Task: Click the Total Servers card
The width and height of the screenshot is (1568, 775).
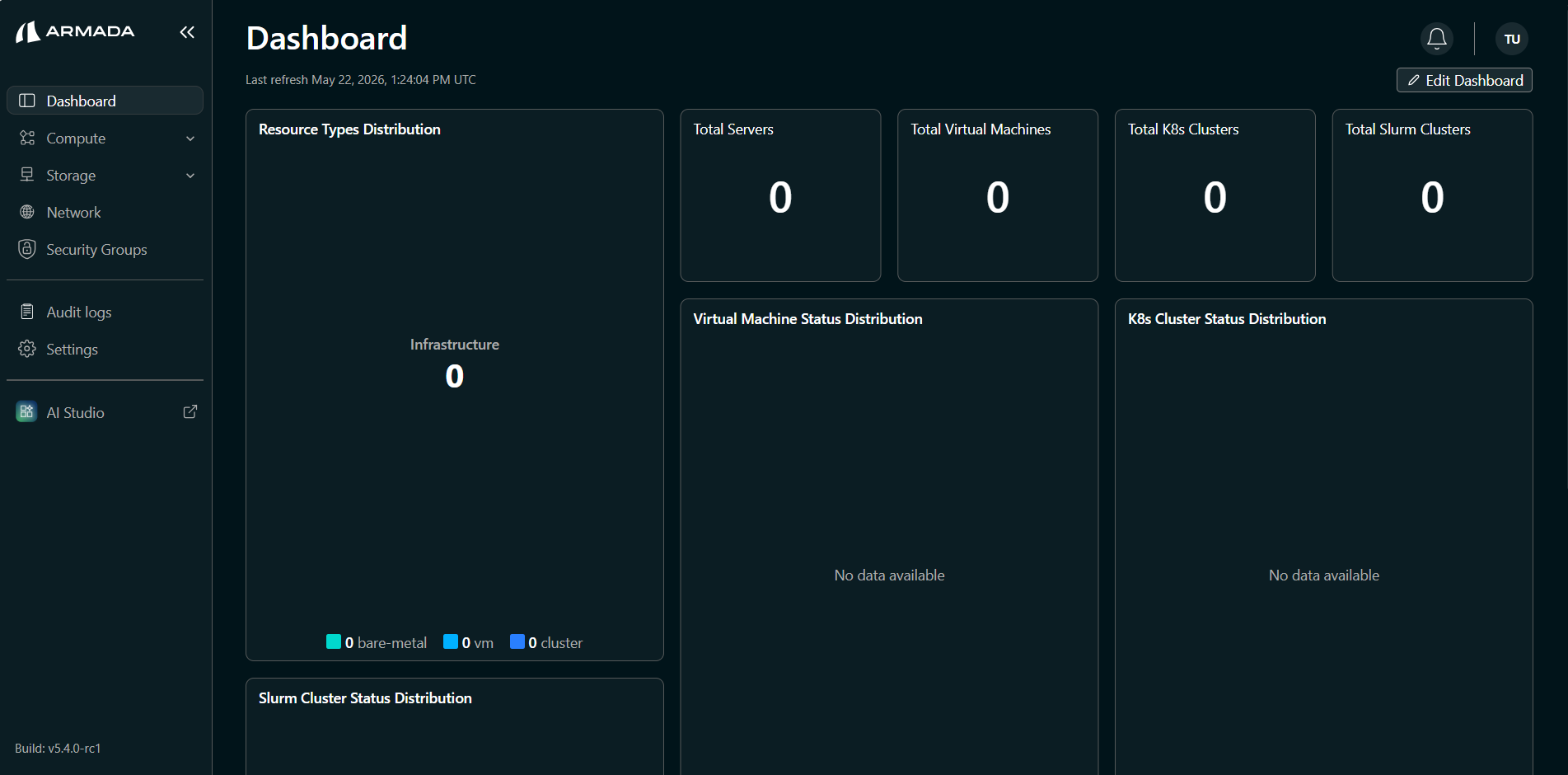Action: click(780, 195)
